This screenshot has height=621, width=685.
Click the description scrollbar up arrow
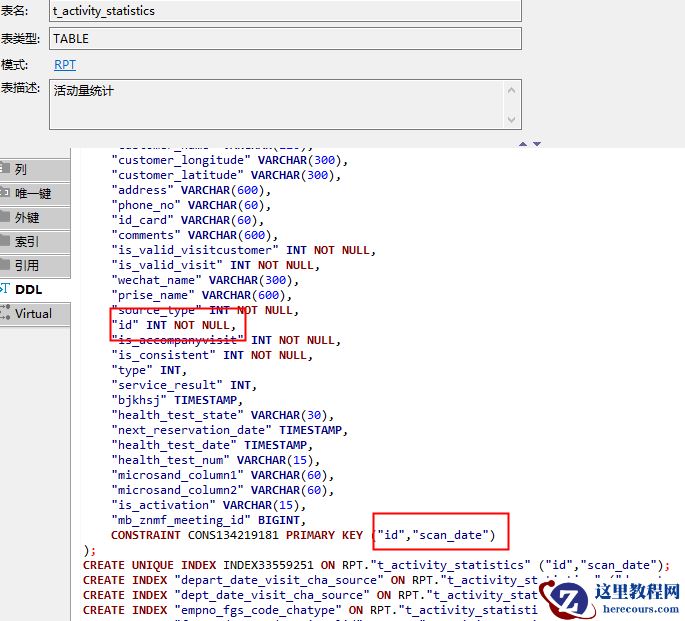(x=512, y=90)
